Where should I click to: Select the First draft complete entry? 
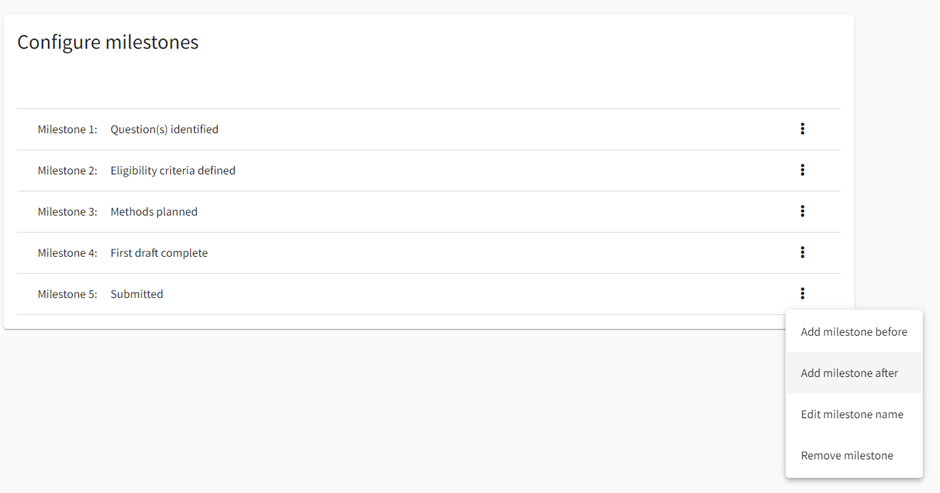tap(159, 253)
